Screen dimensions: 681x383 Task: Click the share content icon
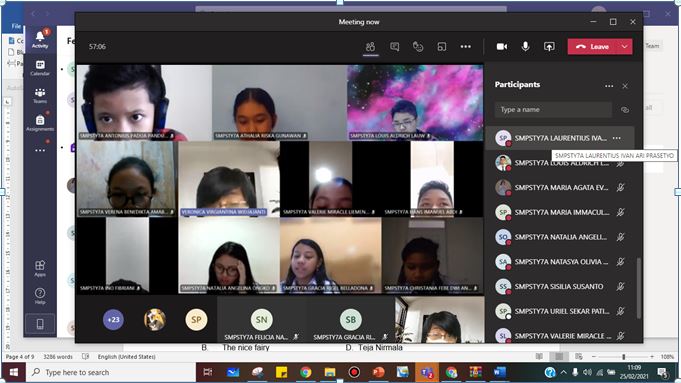tap(549, 46)
